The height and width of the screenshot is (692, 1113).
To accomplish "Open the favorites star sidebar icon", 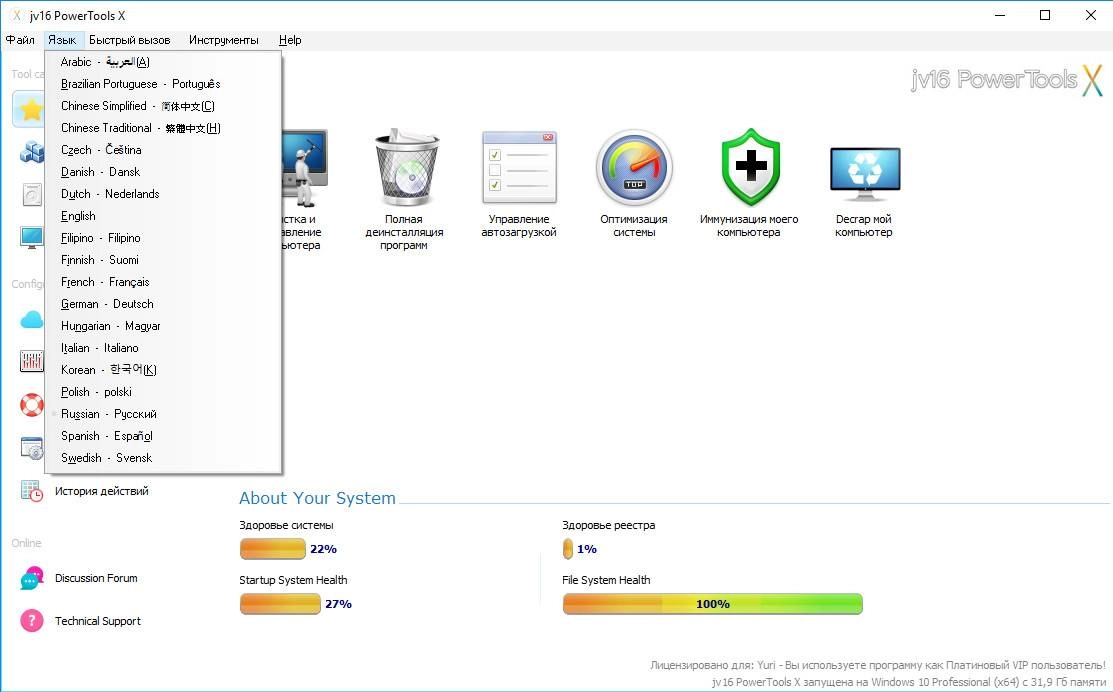I will (30, 109).
